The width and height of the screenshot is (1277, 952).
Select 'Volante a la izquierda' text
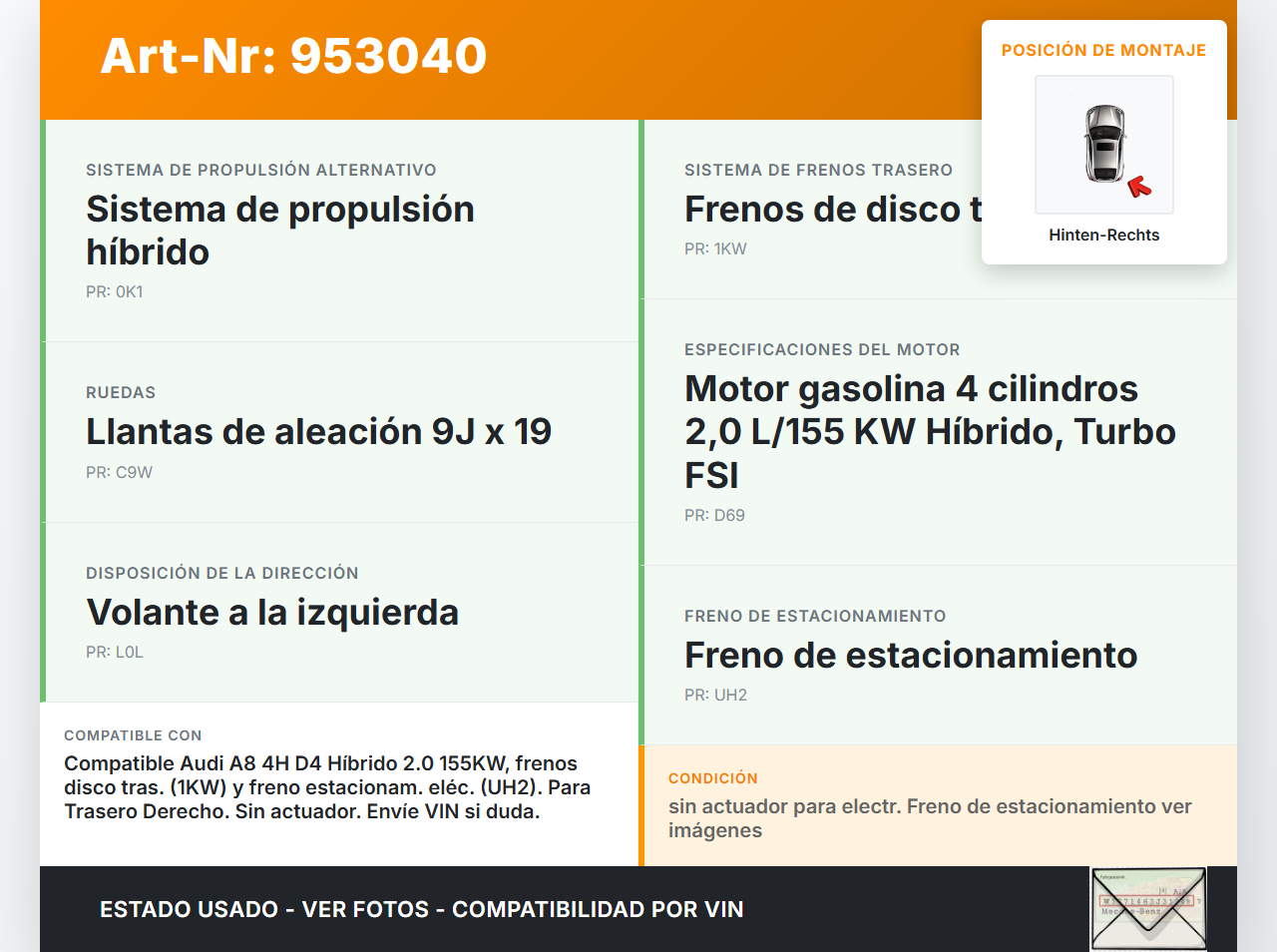[272, 612]
